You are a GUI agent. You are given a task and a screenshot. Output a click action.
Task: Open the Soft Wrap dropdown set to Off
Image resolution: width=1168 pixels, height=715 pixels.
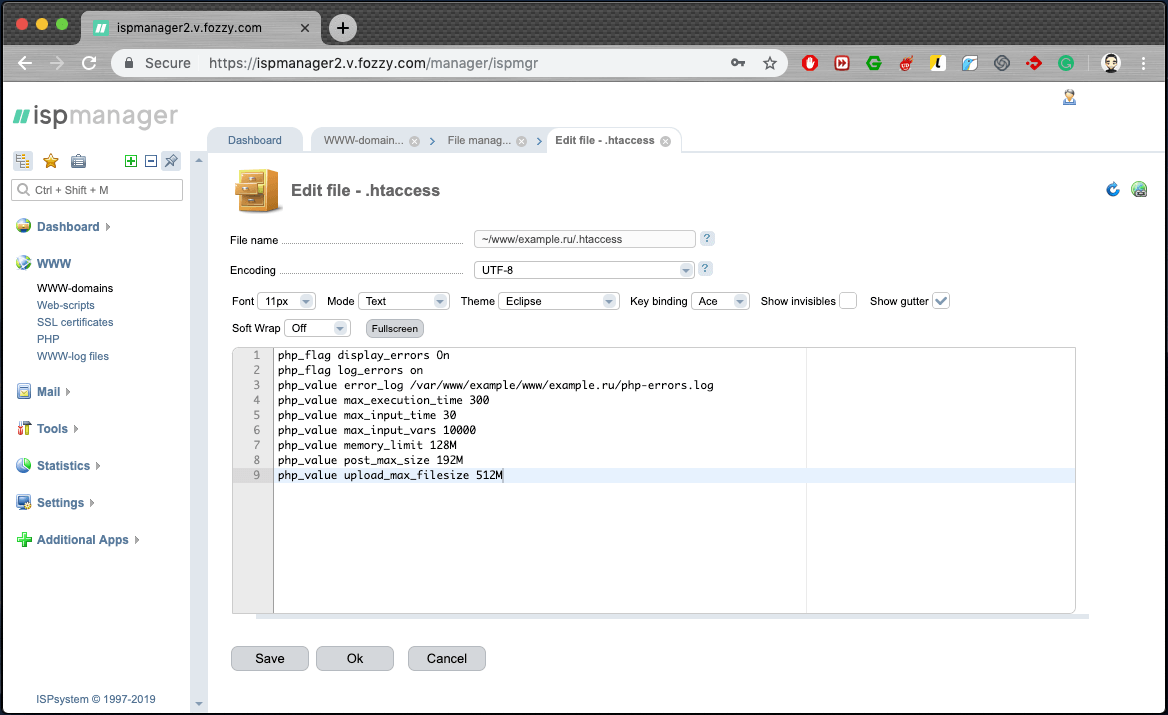click(x=317, y=327)
